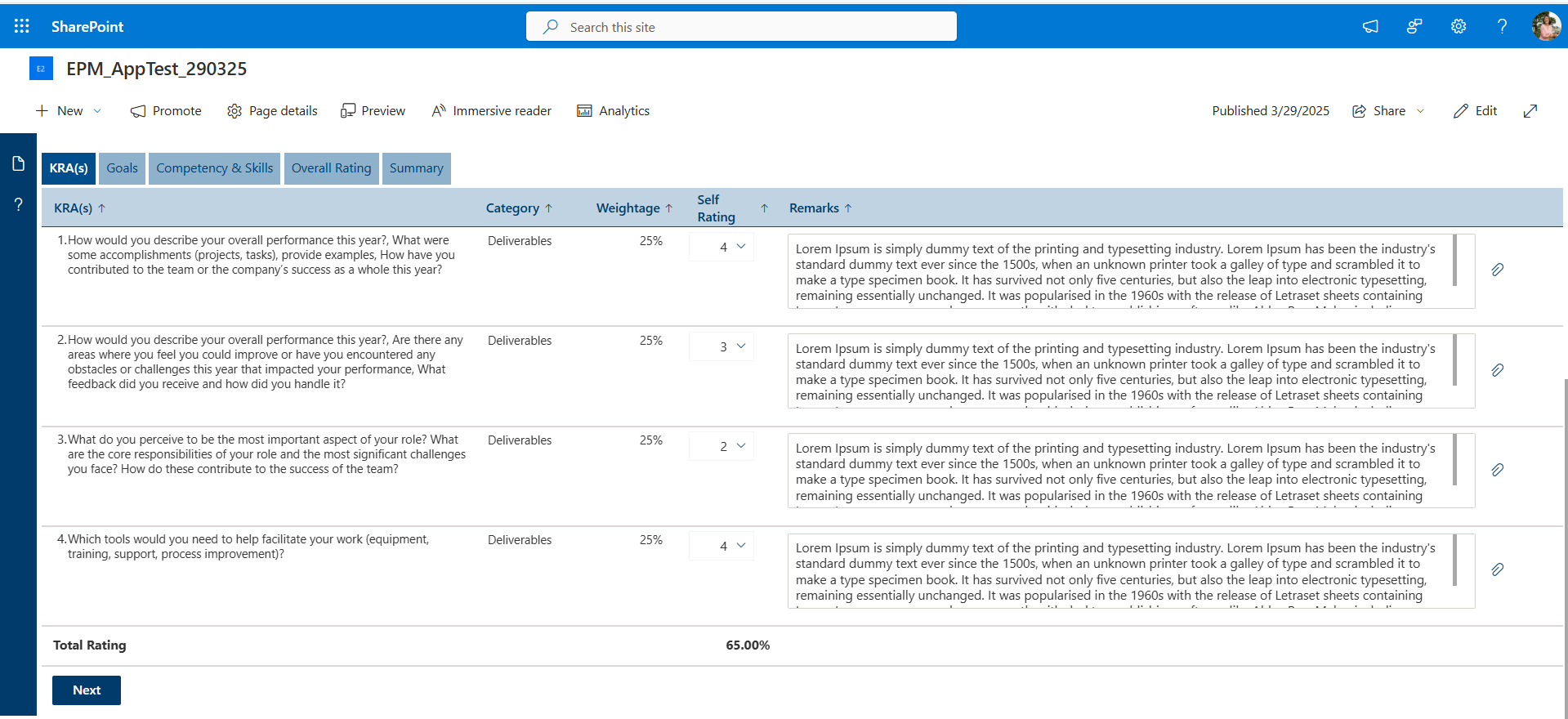This screenshot has width=1568, height=719.
Task: Sort by the Remarks column arrow
Action: click(x=848, y=208)
